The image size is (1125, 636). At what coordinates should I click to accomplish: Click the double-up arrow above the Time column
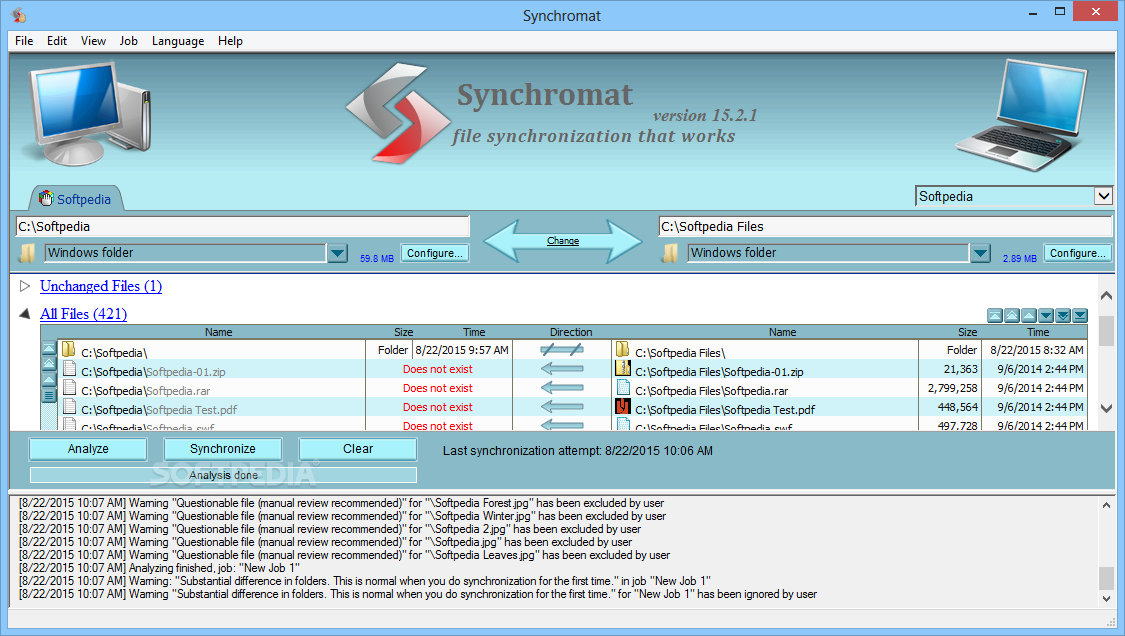(1012, 316)
